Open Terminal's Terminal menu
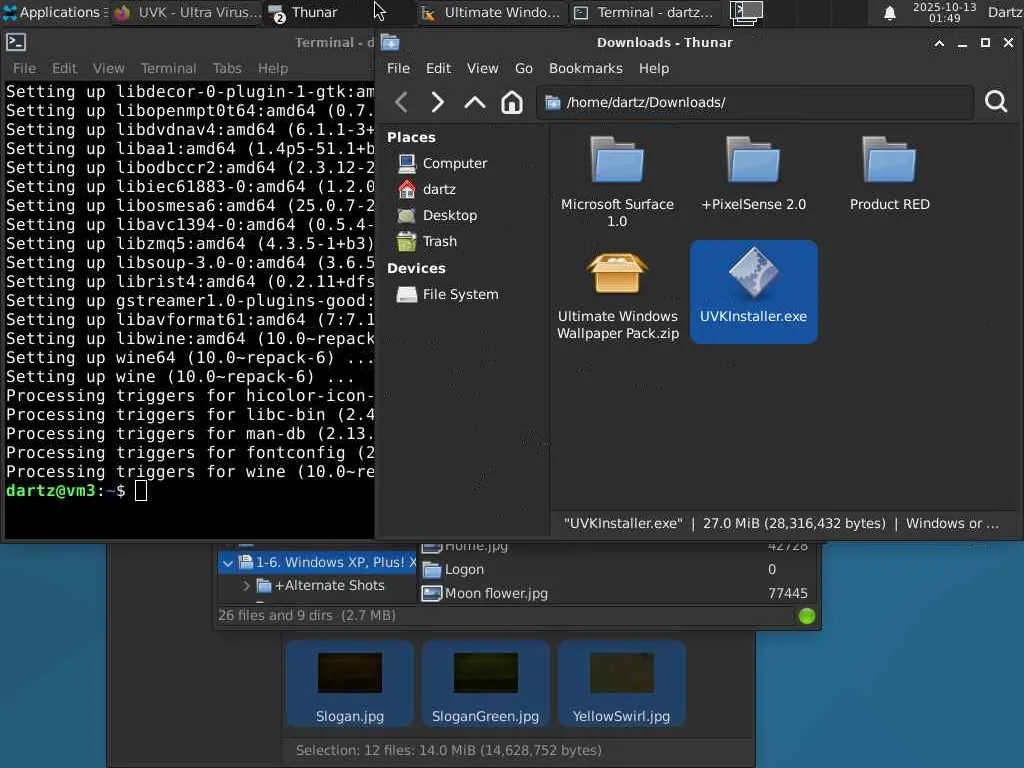This screenshot has height=768, width=1024. click(x=168, y=69)
